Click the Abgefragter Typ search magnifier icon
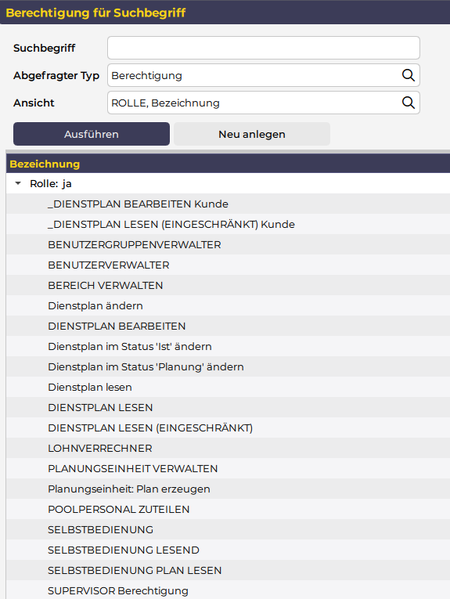Image resolution: width=450 pixels, height=599 pixels. coord(408,75)
